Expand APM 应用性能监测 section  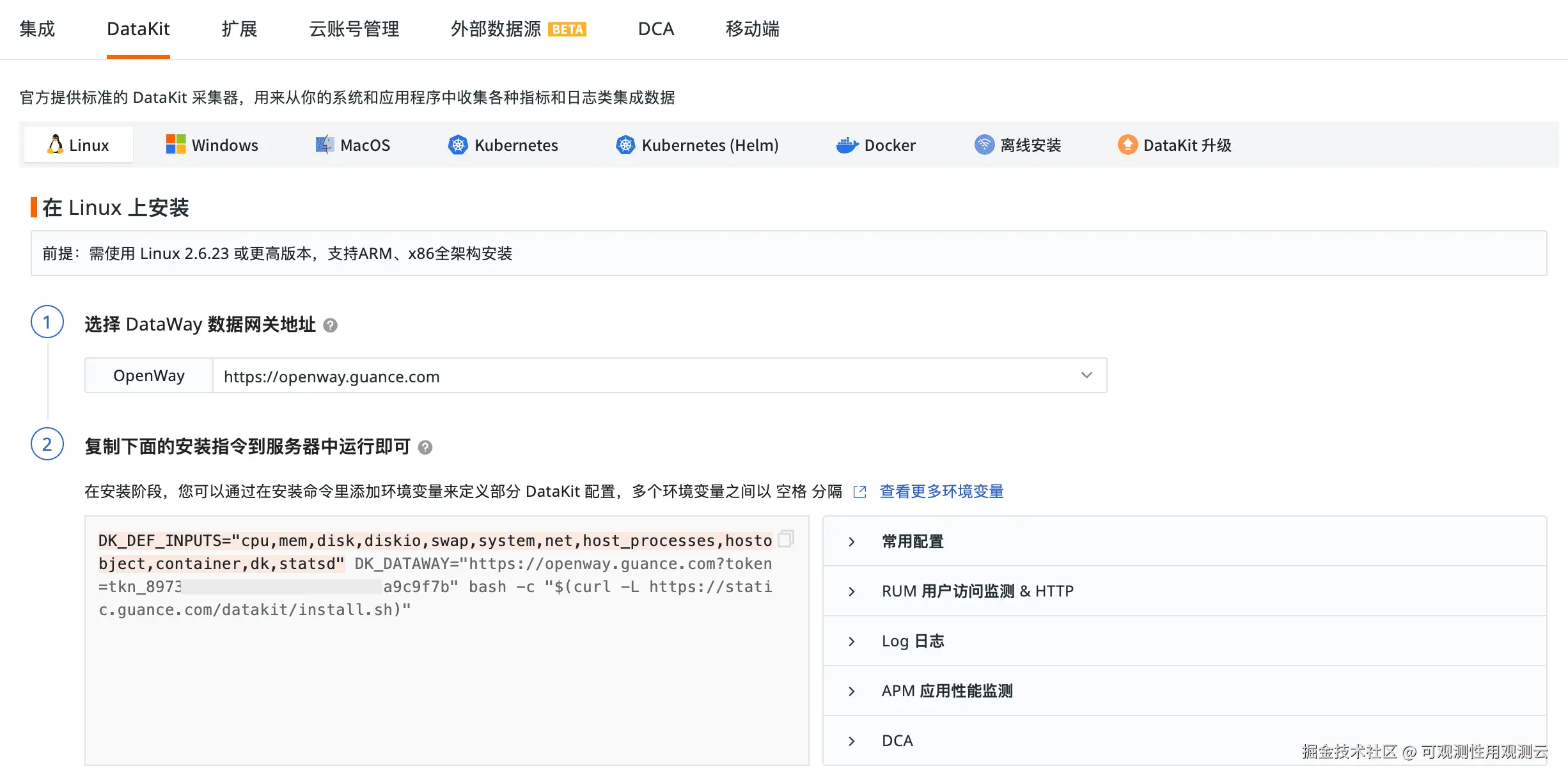946,691
